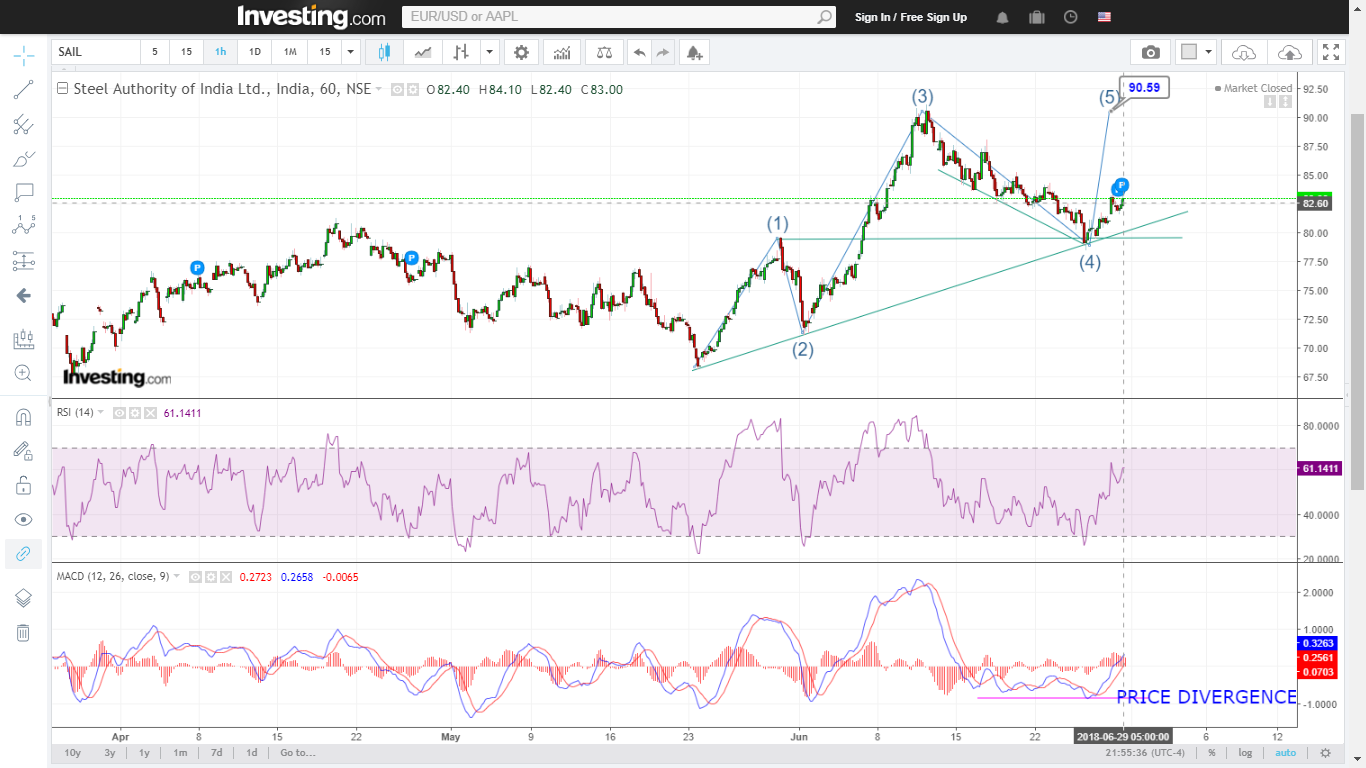Click the trash icon to remove drawings
The width and height of the screenshot is (1366, 768).
[24, 632]
